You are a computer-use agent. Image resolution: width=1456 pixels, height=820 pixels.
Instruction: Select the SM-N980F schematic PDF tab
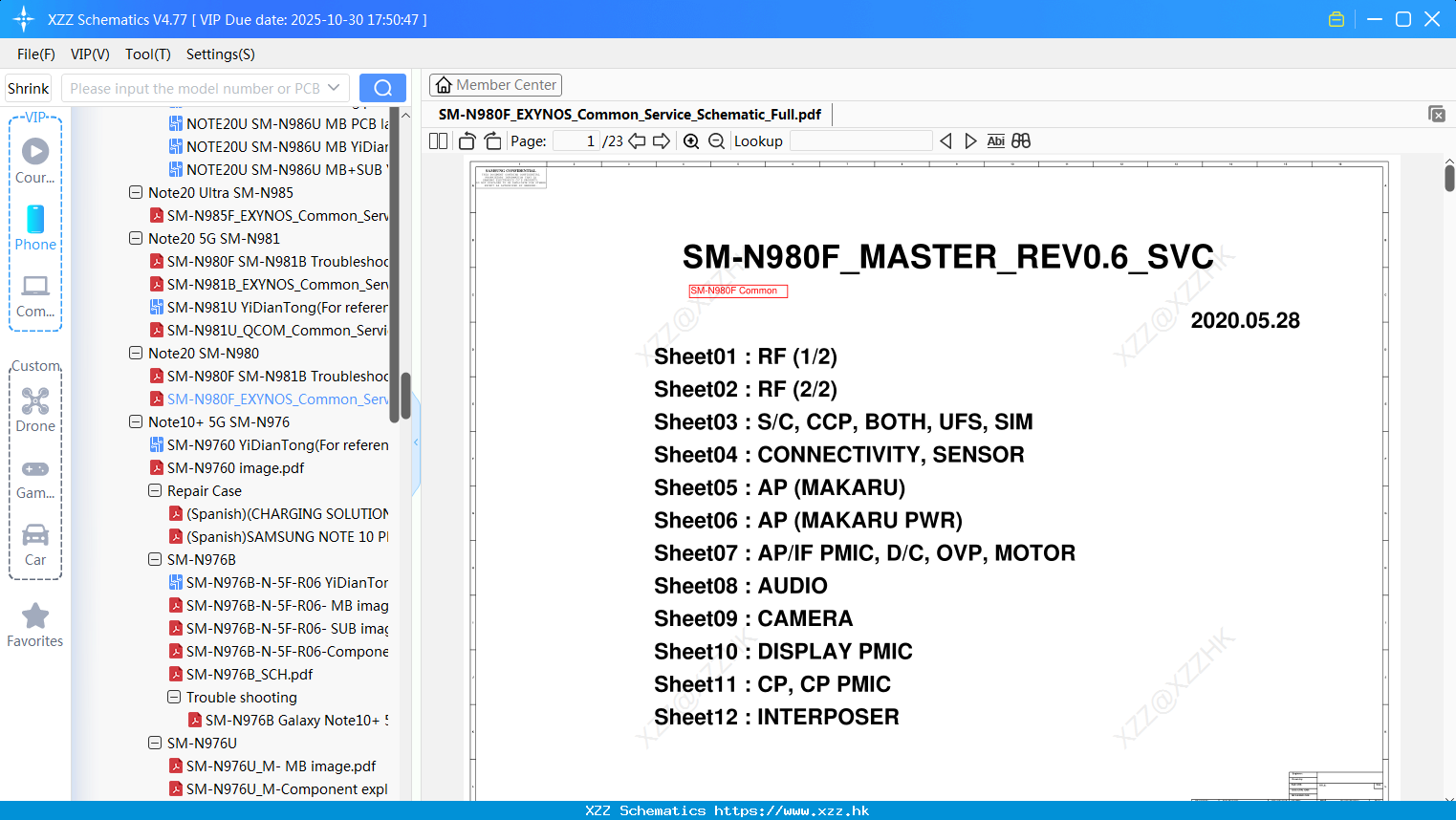click(x=630, y=114)
